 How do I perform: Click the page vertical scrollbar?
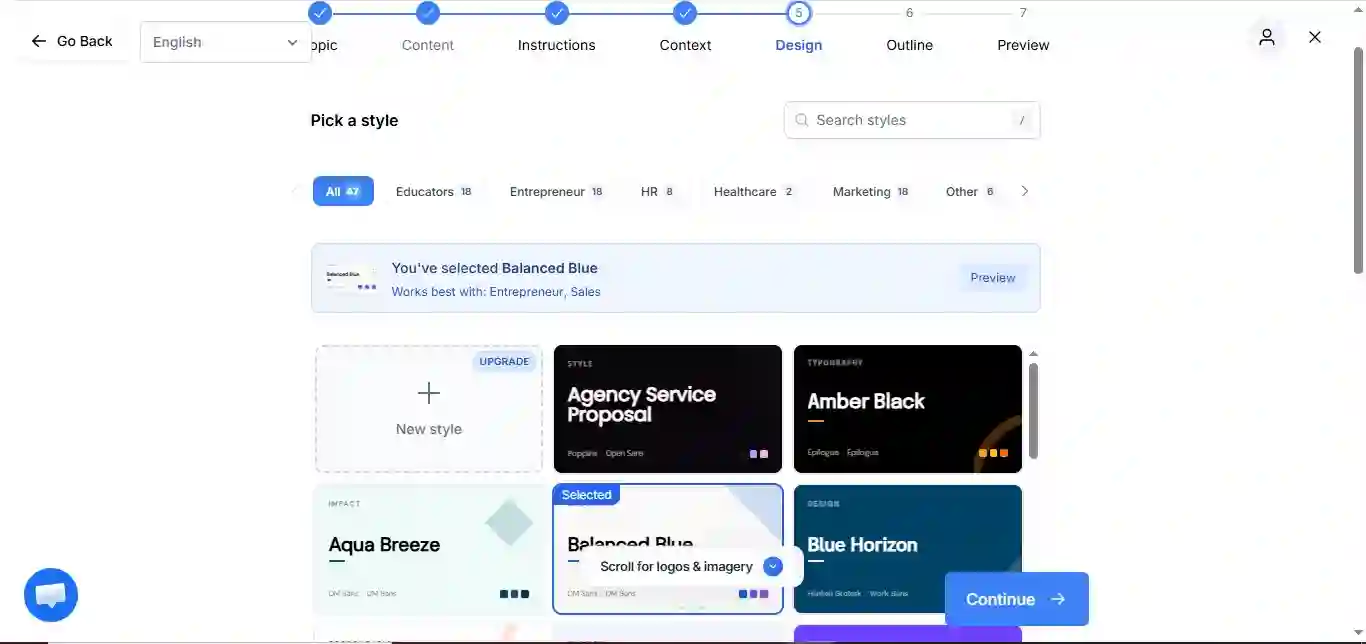tap(1358, 160)
